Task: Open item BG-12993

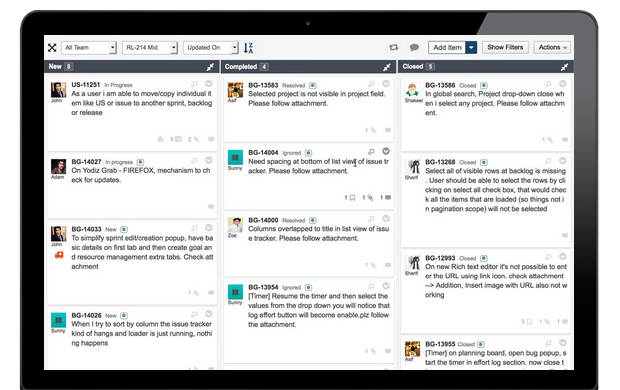Action: pos(440,258)
